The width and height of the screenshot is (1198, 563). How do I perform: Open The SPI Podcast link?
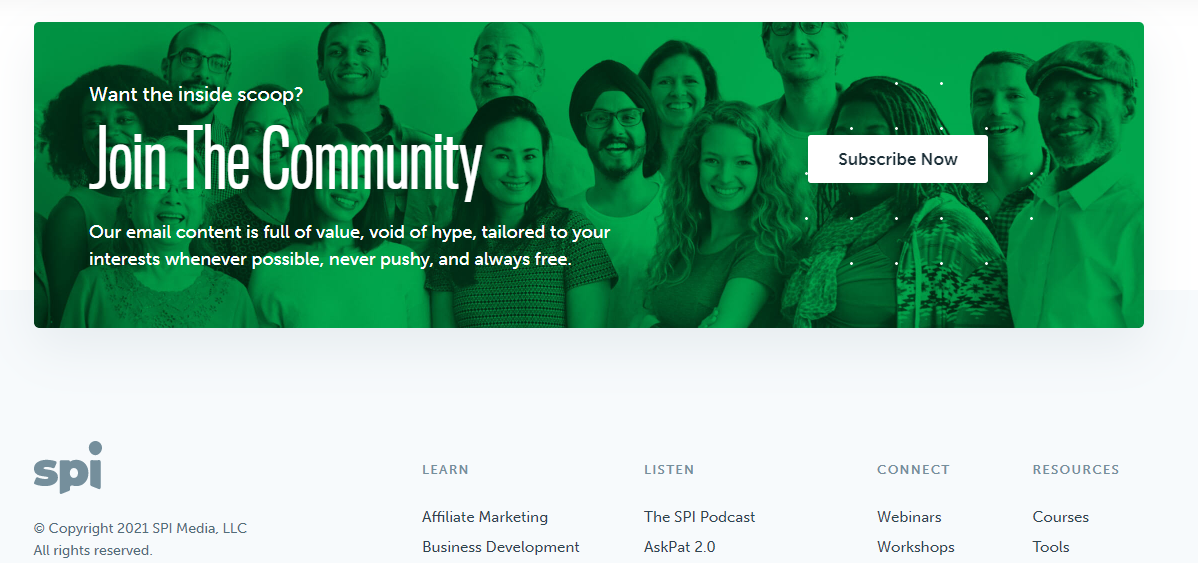coord(699,517)
